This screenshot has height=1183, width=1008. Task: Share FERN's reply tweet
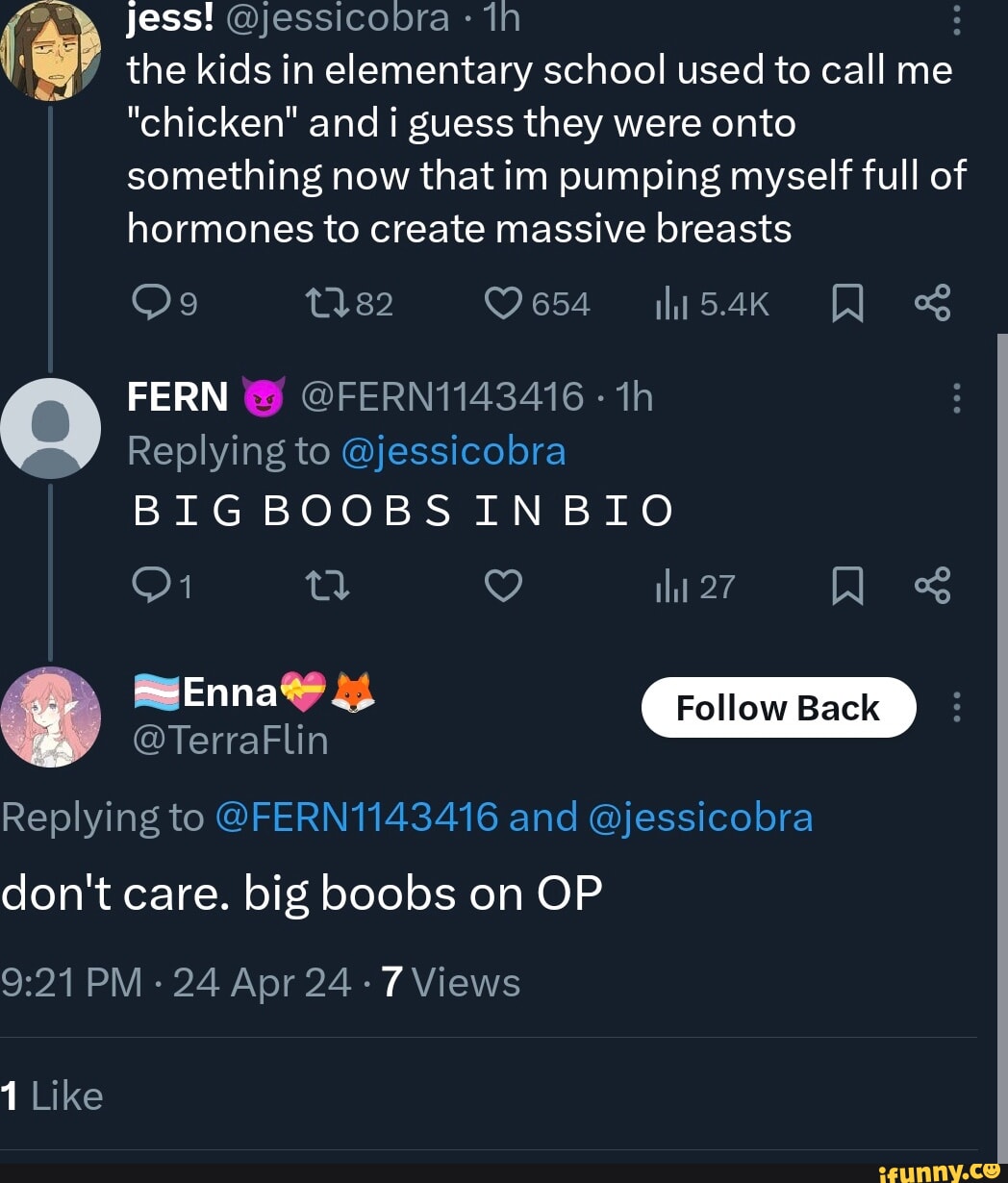click(932, 586)
